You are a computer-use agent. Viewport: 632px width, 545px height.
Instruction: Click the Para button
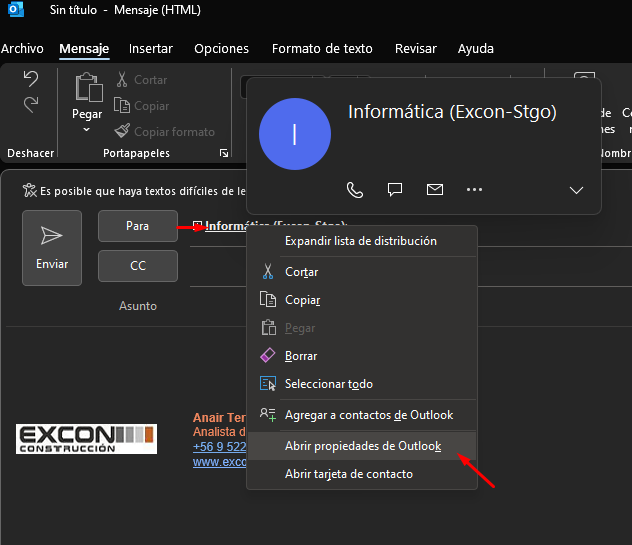pos(138,226)
